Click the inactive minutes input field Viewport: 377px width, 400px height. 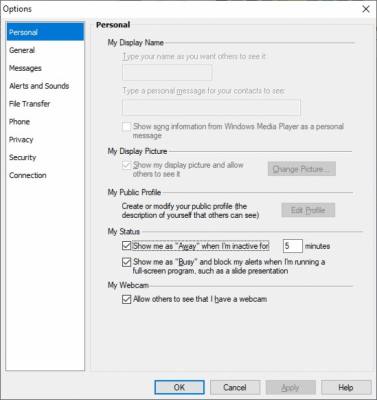293,246
